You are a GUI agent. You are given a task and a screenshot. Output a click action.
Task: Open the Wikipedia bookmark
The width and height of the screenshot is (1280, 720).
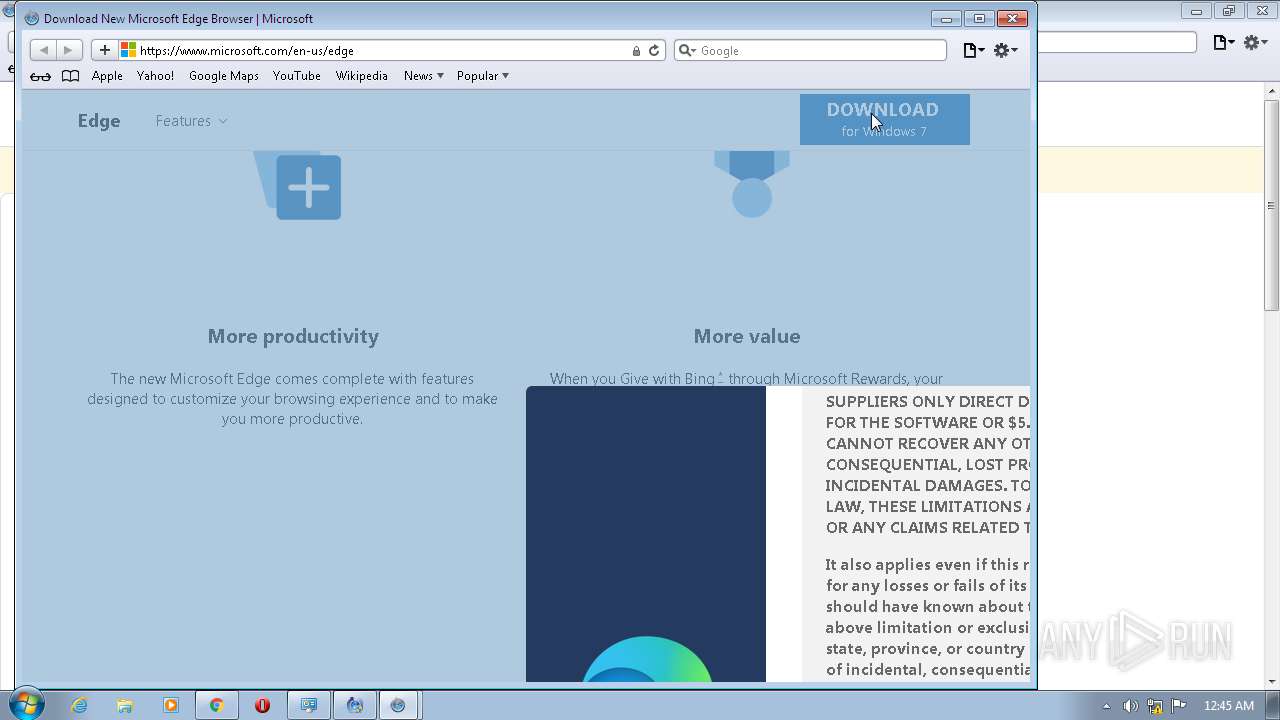(x=362, y=76)
